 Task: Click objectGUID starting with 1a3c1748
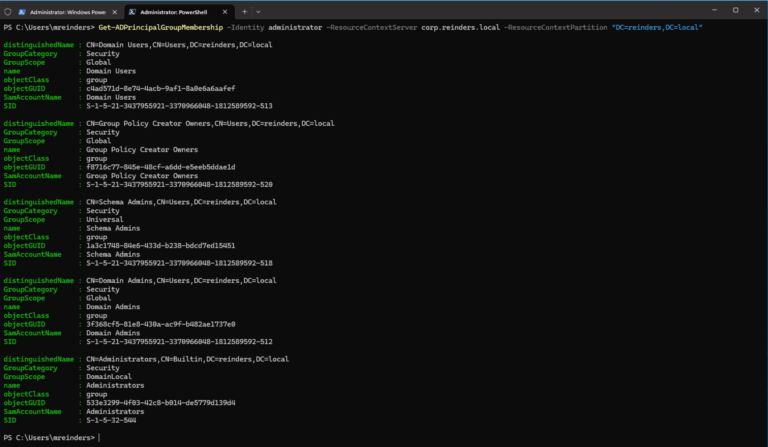pyautogui.click(x=161, y=246)
